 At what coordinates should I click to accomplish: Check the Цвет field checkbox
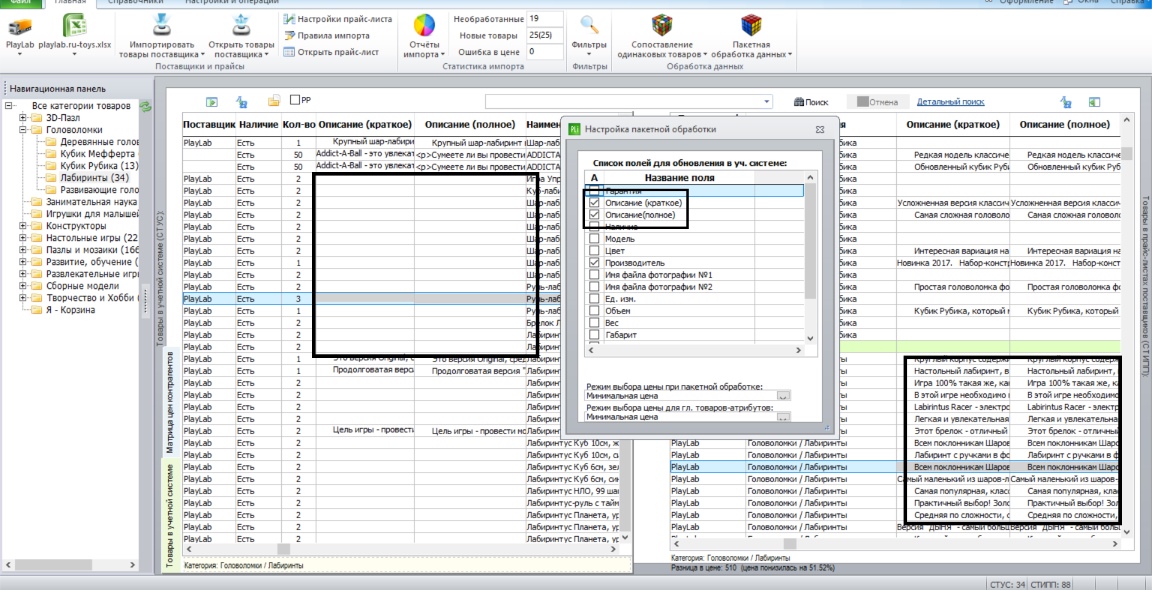[594, 251]
